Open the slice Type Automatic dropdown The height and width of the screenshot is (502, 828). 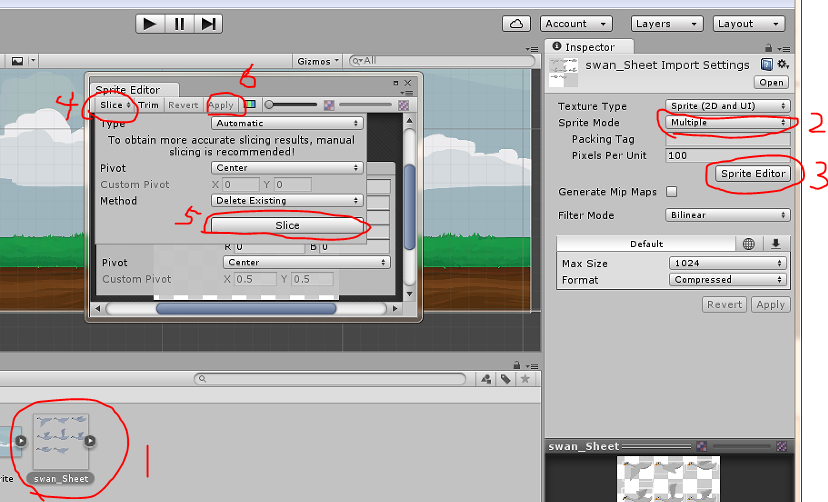pos(287,124)
